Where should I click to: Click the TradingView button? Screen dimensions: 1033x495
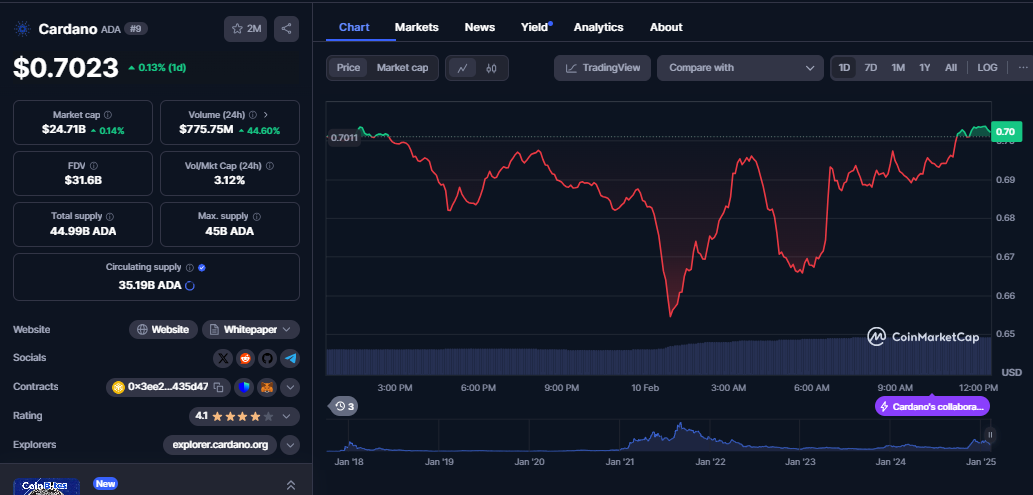click(x=603, y=68)
